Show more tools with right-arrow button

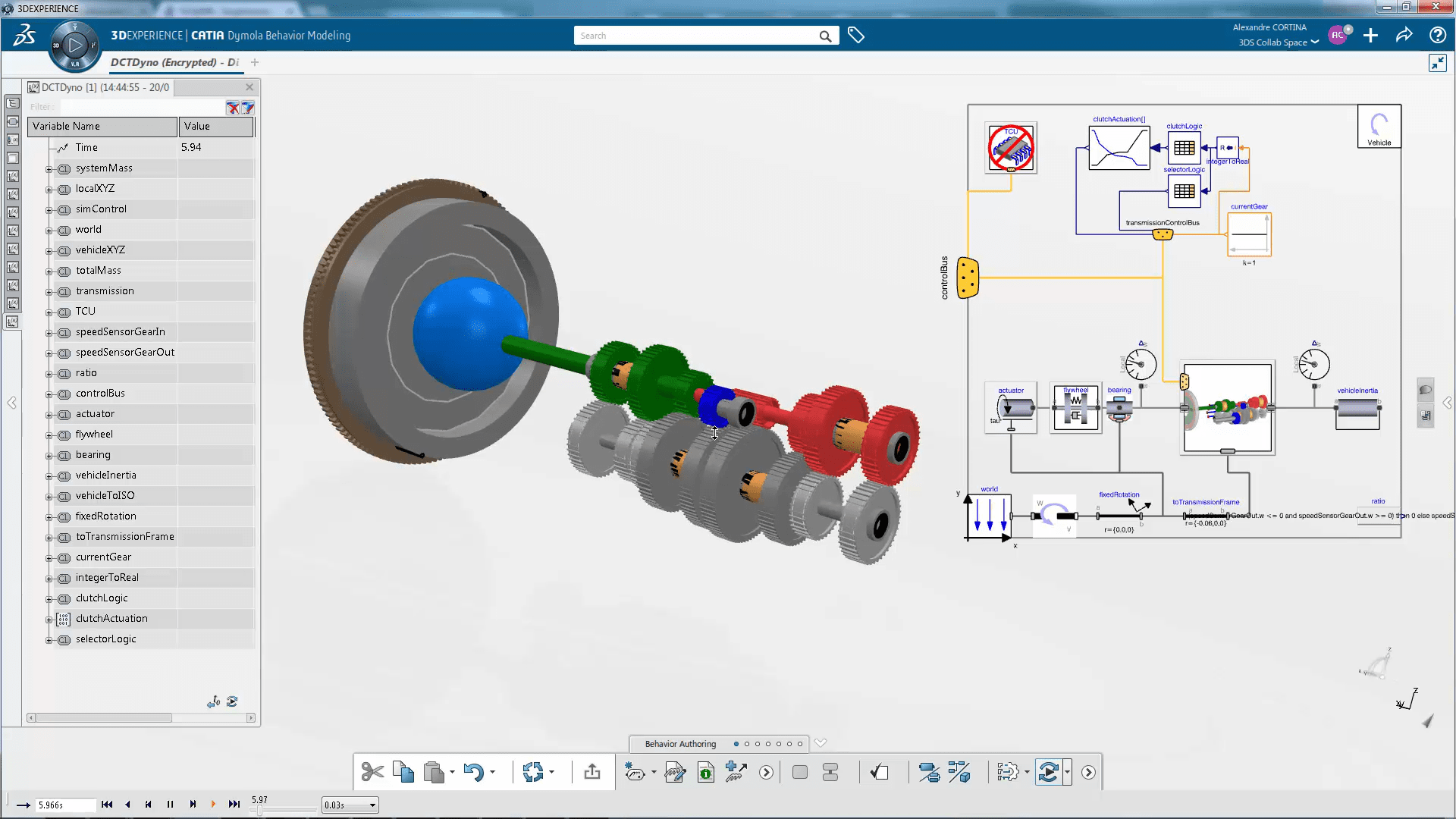pyautogui.click(x=1088, y=772)
